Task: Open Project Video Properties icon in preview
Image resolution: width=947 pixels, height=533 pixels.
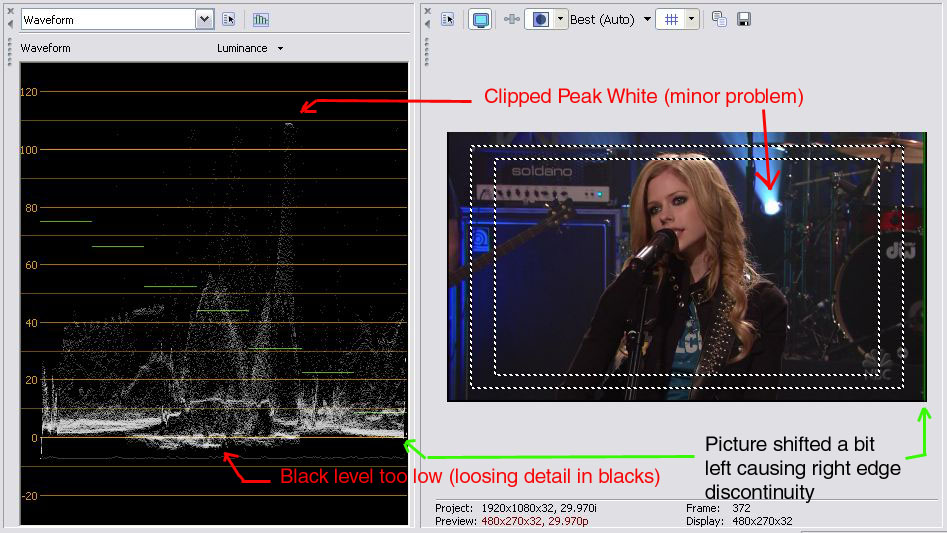Action: point(448,19)
